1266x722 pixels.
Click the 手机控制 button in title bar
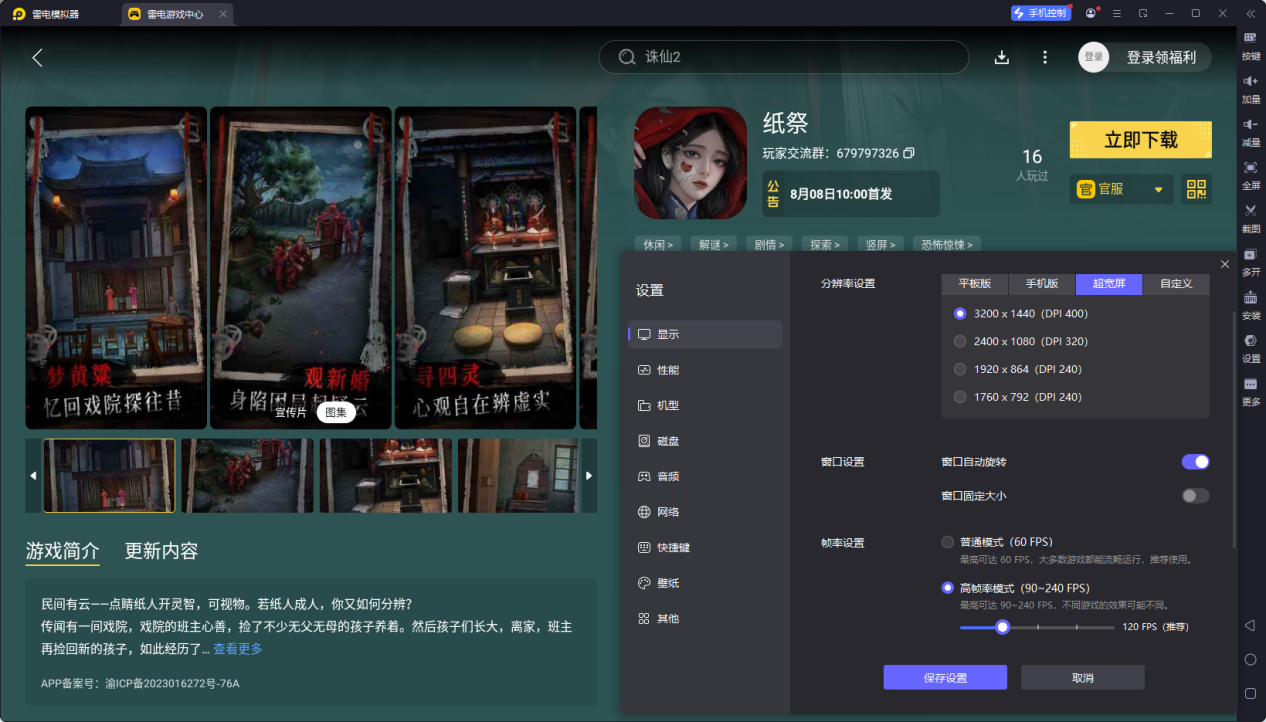(1040, 13)
